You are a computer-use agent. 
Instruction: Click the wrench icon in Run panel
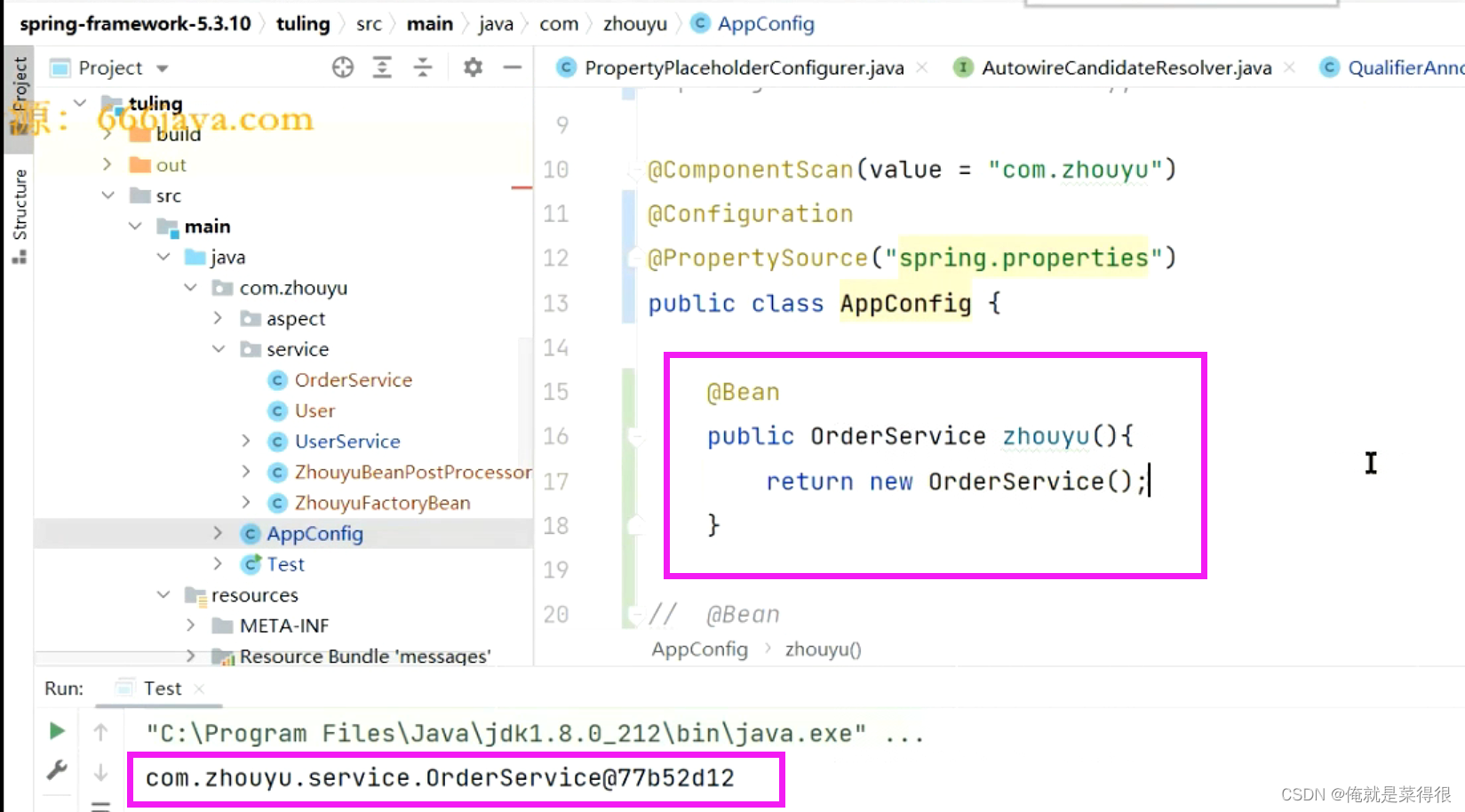[57, 769]
